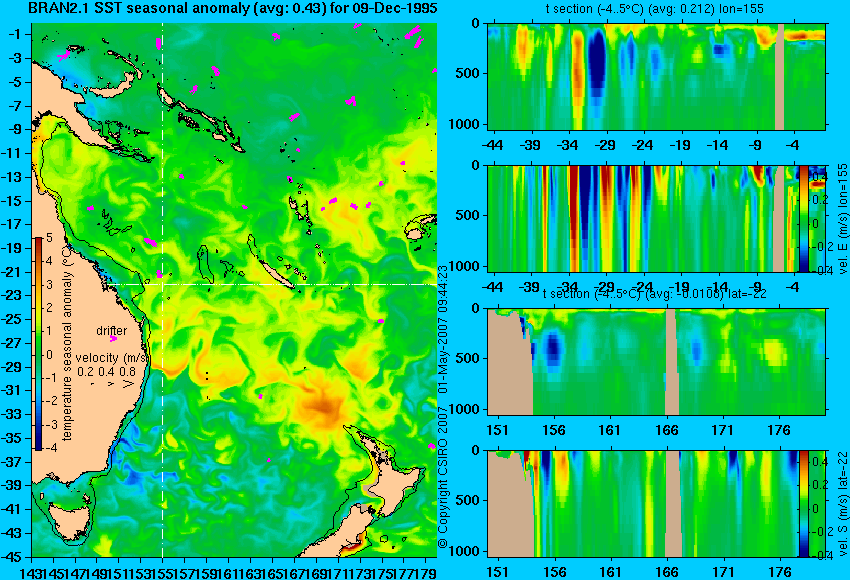Image resolution: width=850 pixels, height=580 pixels.
Task: Click the BRAN2.1 SST seasonal anomaly title
Action: [233, 9]
